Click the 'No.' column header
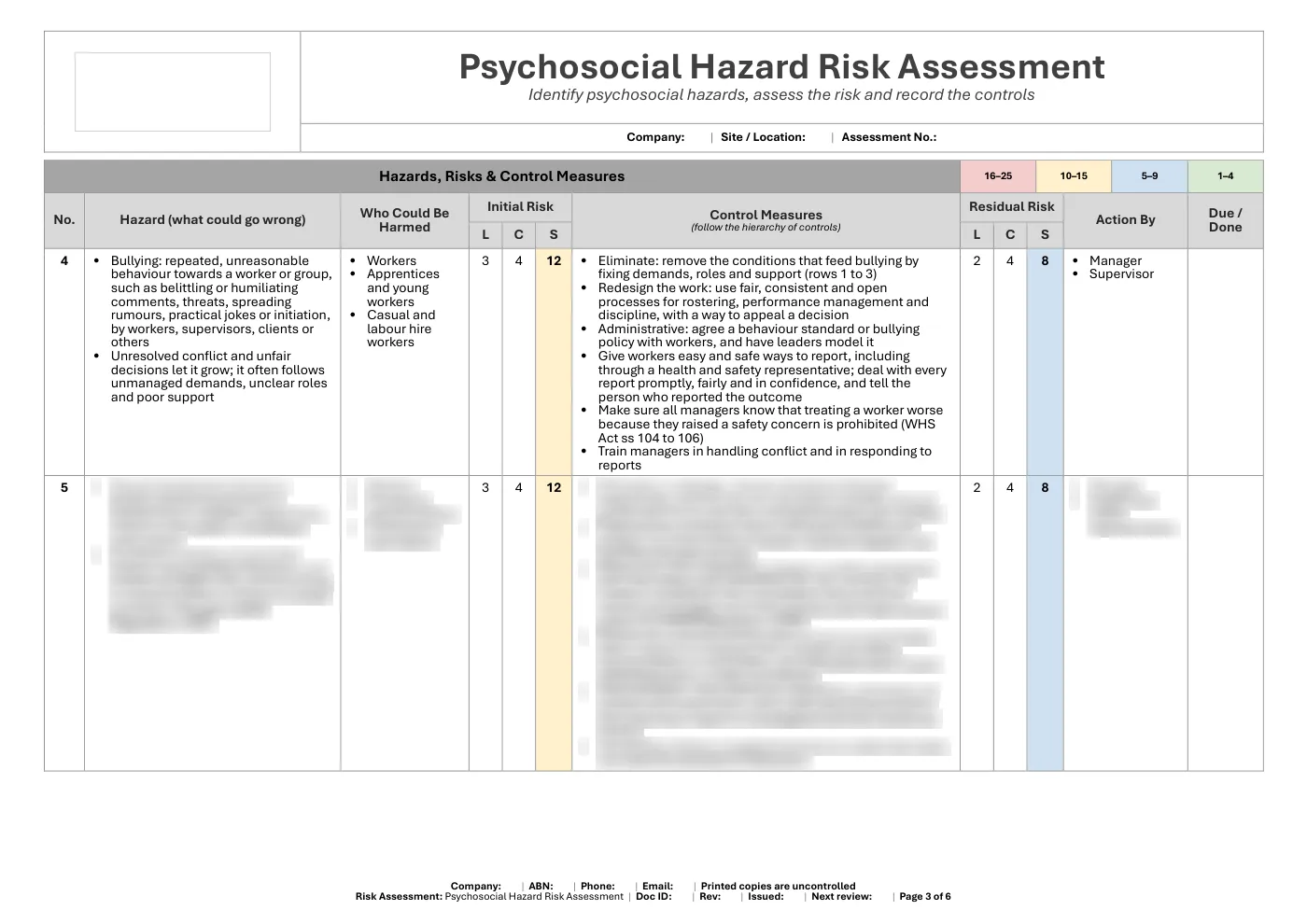The width and height of the screenshot is (1307, 924). [64, 220]
